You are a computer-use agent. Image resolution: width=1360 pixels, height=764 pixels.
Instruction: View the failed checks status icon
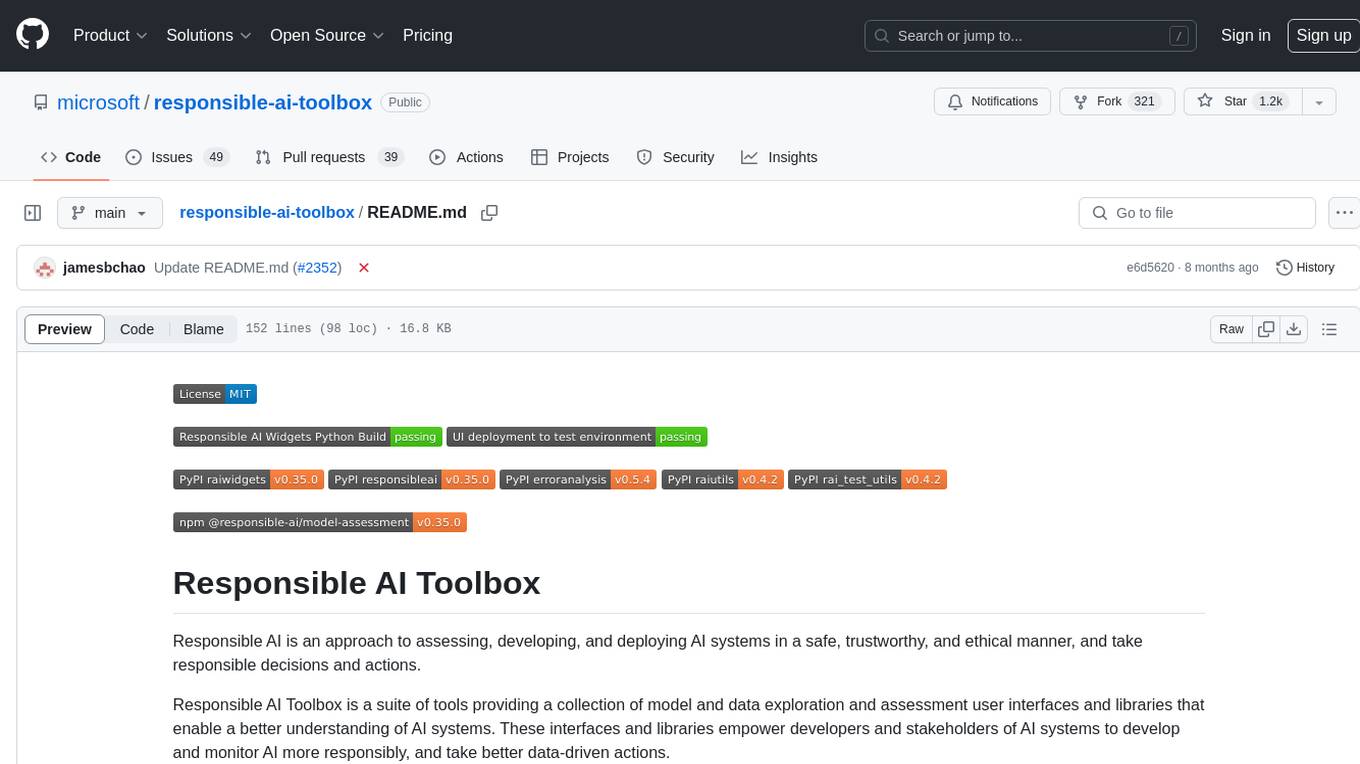364,268
